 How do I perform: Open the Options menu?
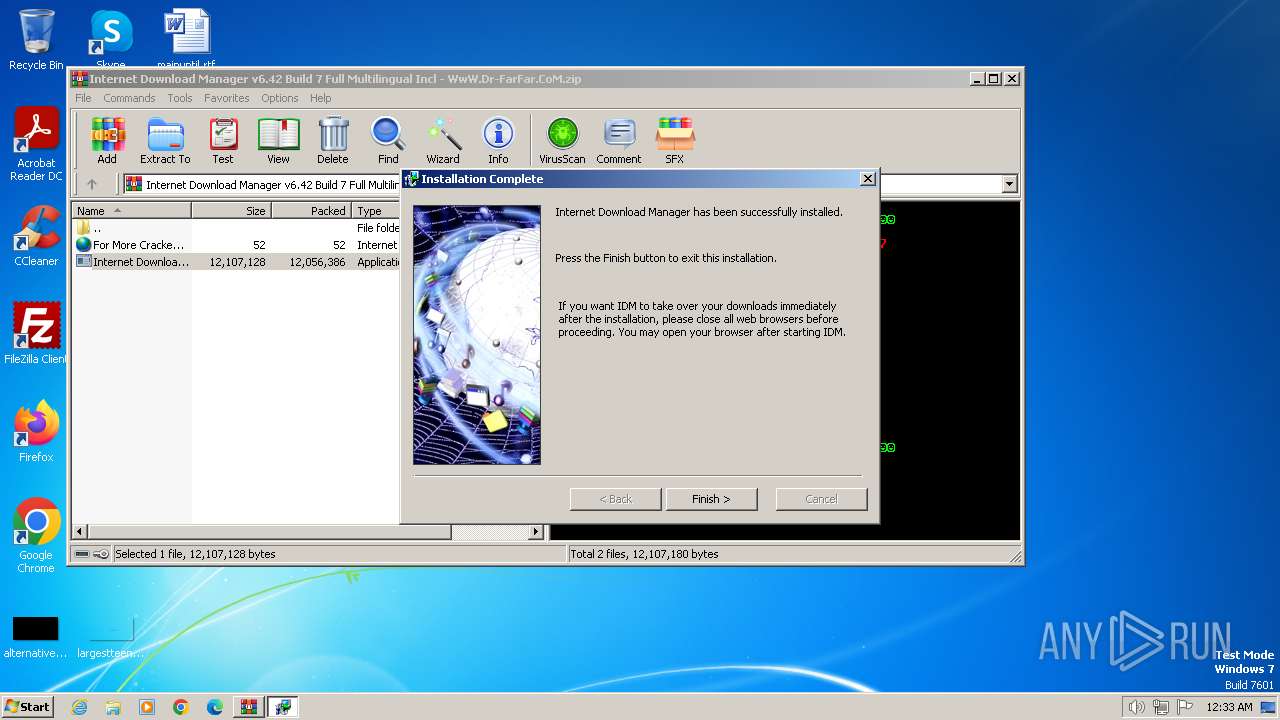[280, 98]
